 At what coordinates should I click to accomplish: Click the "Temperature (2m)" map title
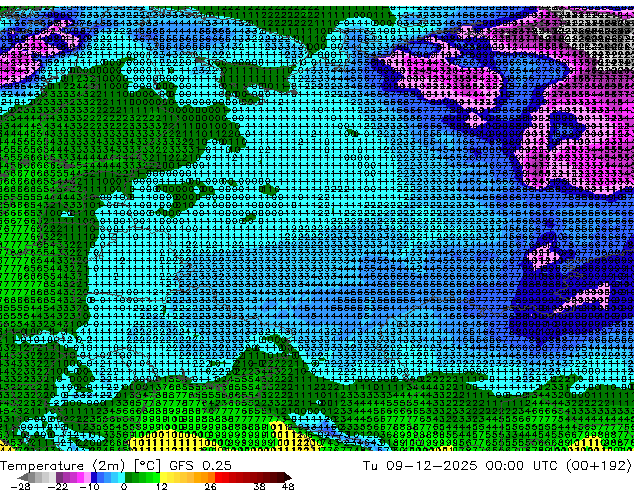[x=62, y=466]
